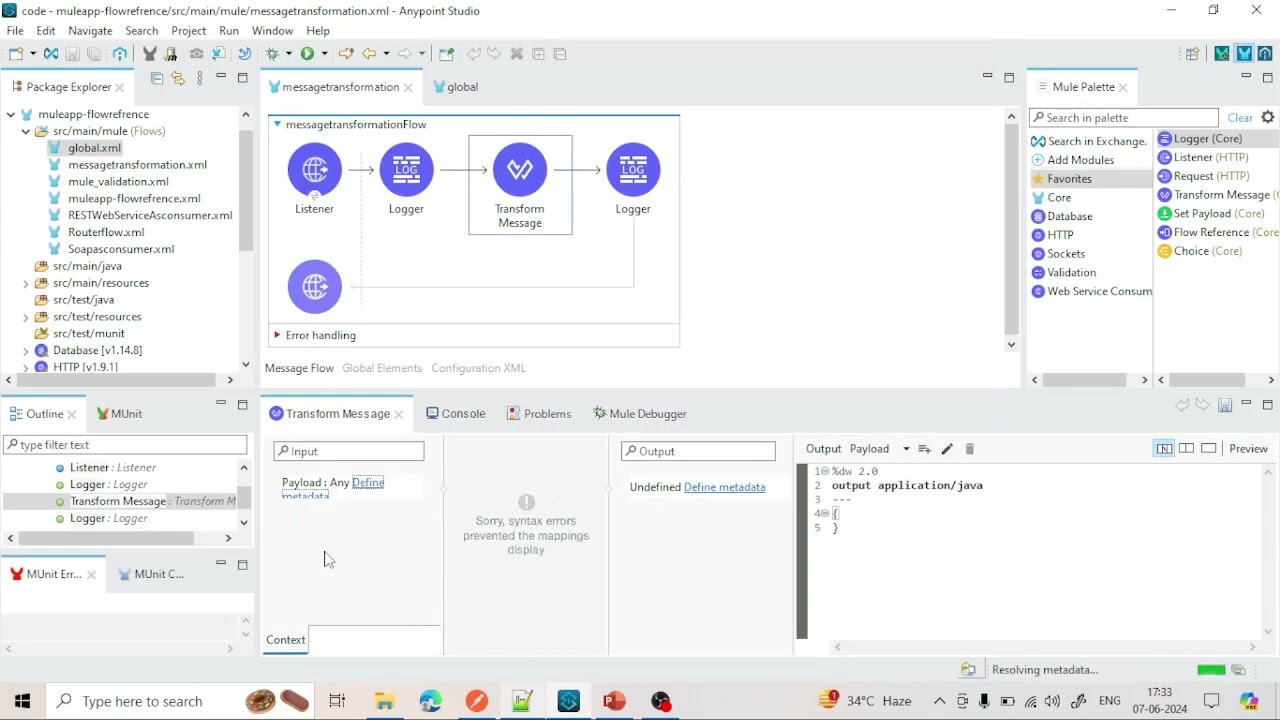Select the Listener node in messagetransformationFlow
Viewport: 1280px width, 720px height.
[314, 170]
